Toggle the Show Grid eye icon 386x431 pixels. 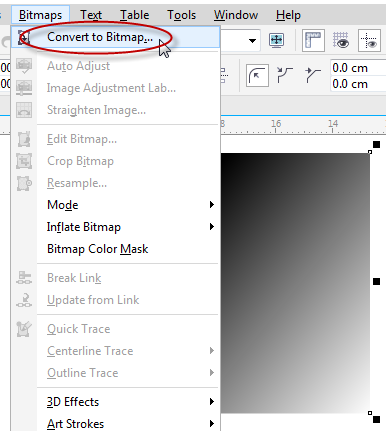(x=341, y=40)
